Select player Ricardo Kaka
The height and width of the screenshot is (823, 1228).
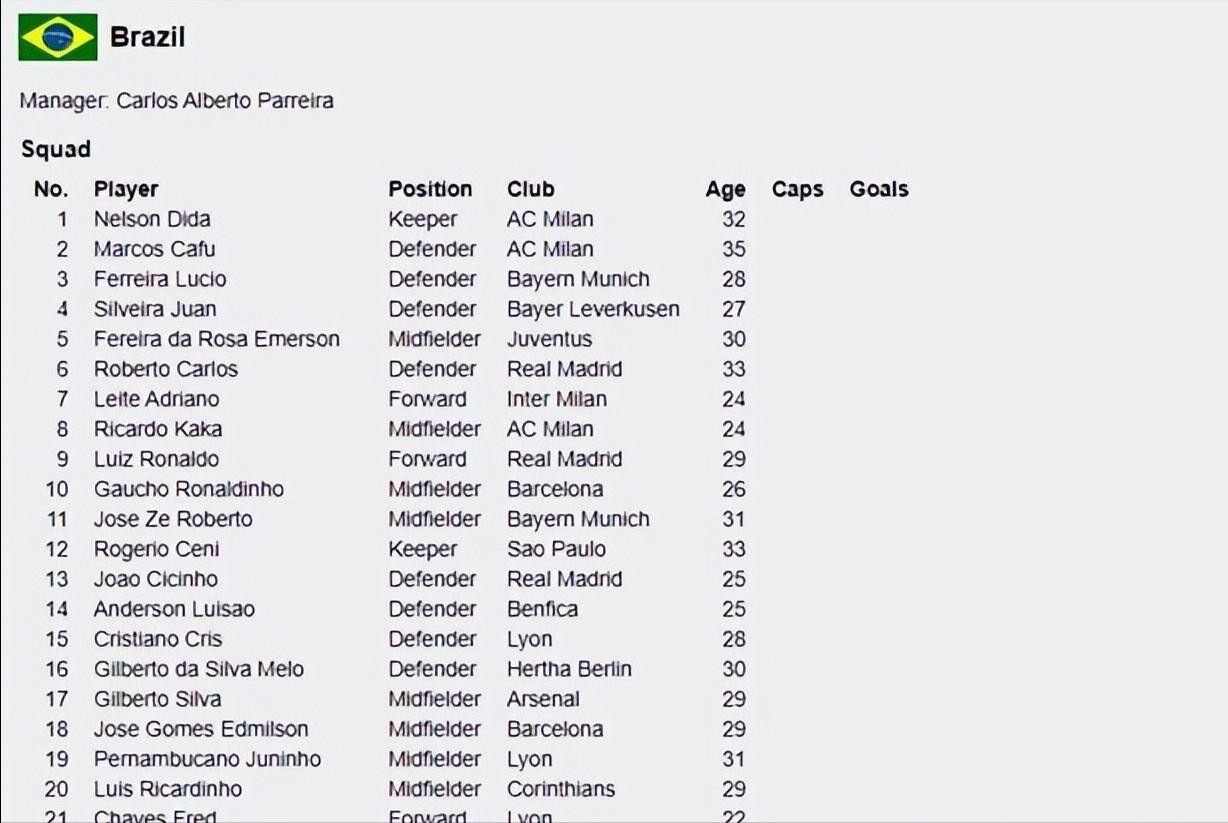[158, 429]
